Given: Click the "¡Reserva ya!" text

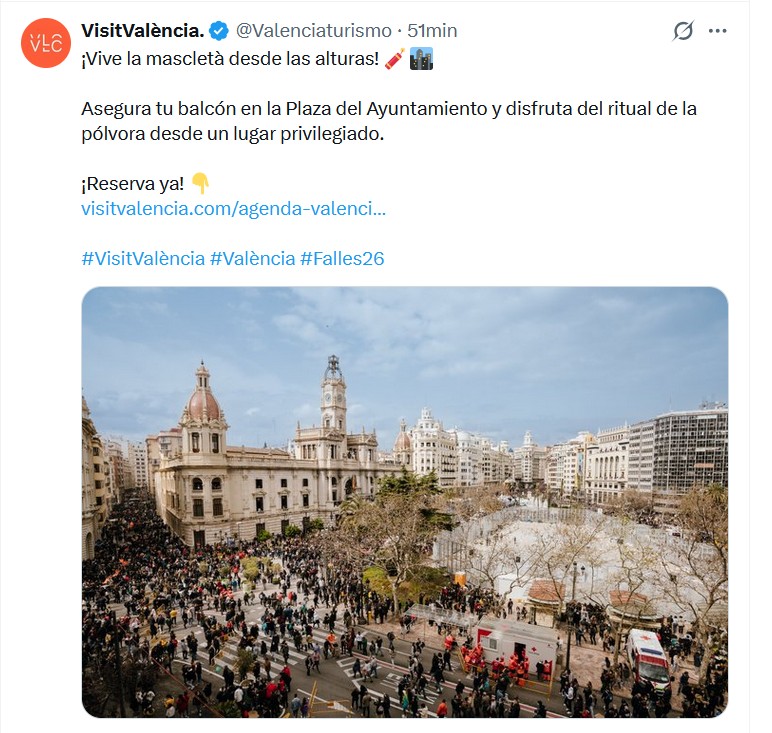Looking at the screenshot, I should point(132,184).
